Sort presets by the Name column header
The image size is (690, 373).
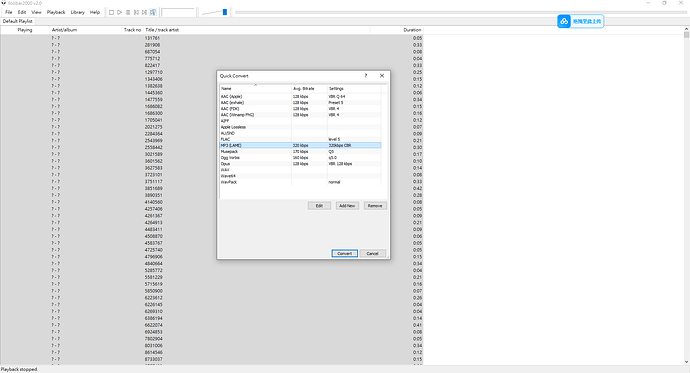[255, 88]
